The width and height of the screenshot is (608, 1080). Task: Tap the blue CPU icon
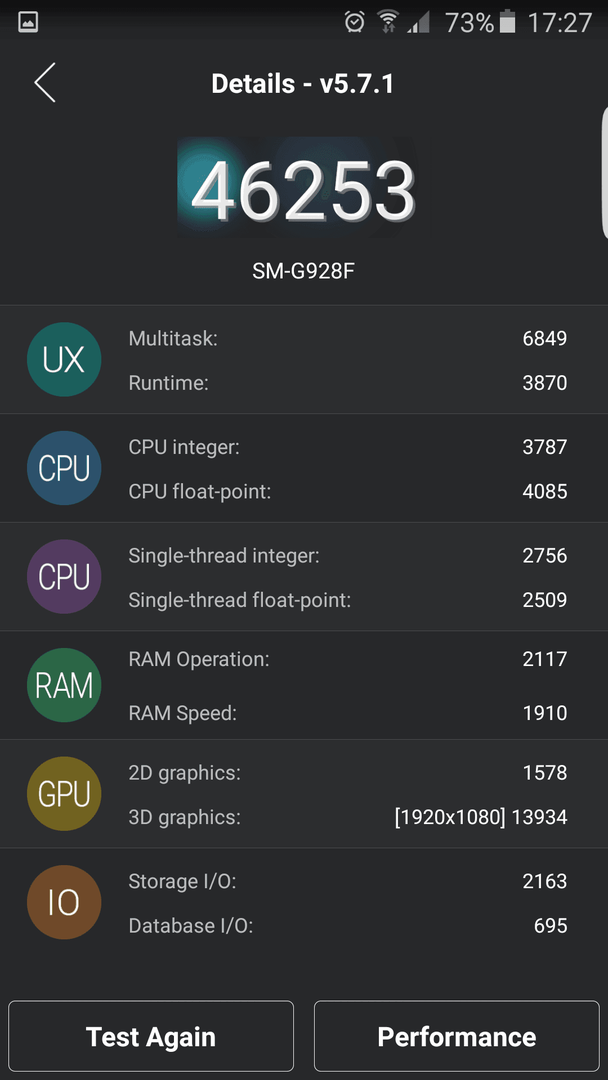tap(64, 468)
